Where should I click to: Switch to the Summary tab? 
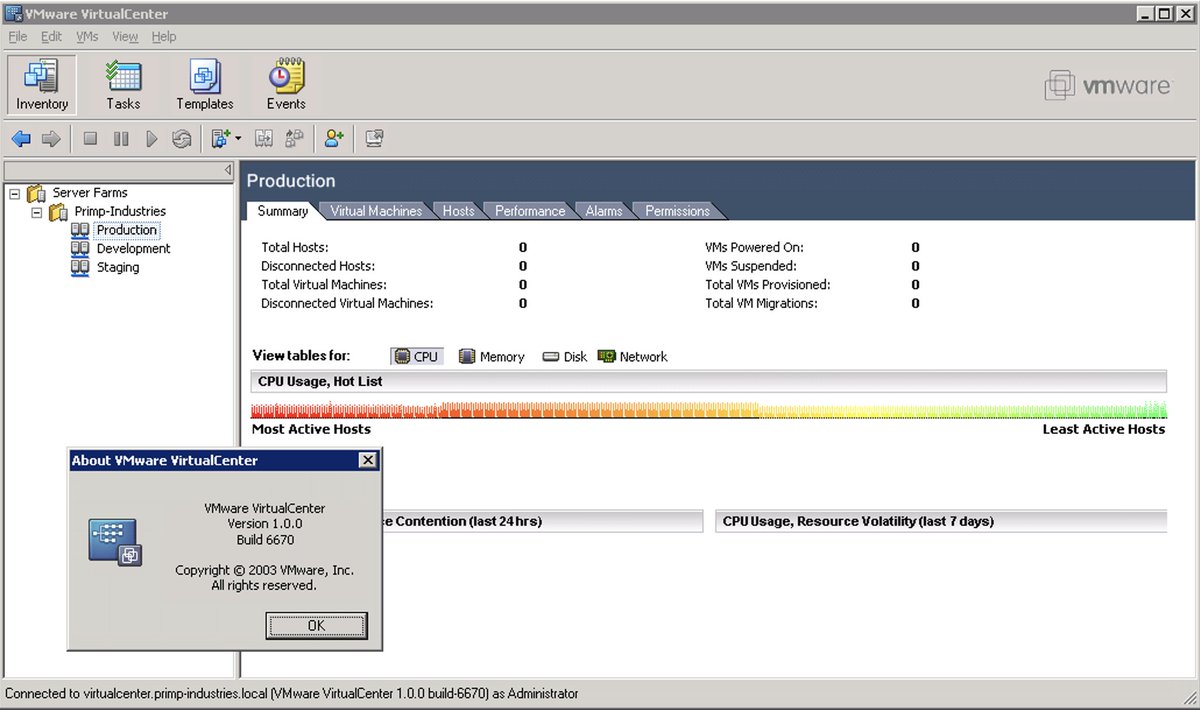point(282,211)
